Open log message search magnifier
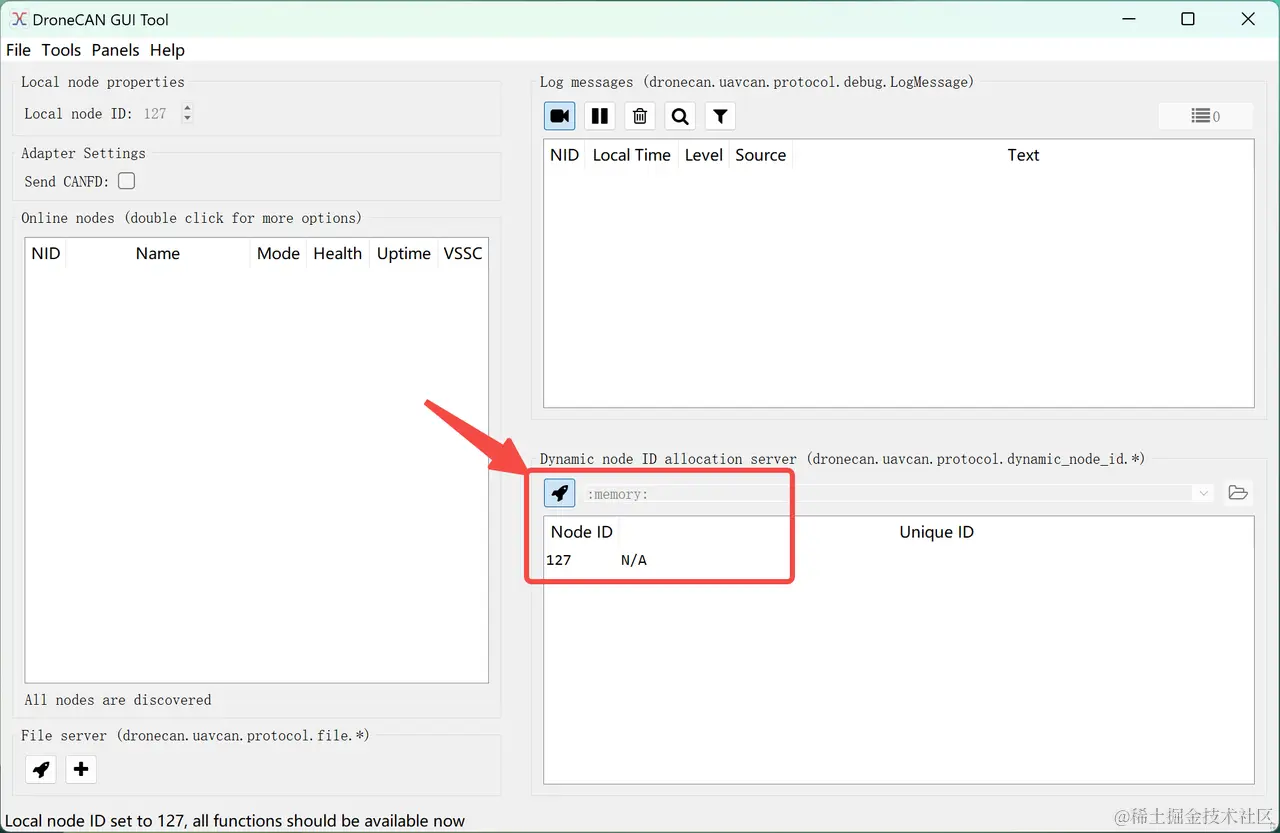1280x833 pixels. (x=680, y=116)
